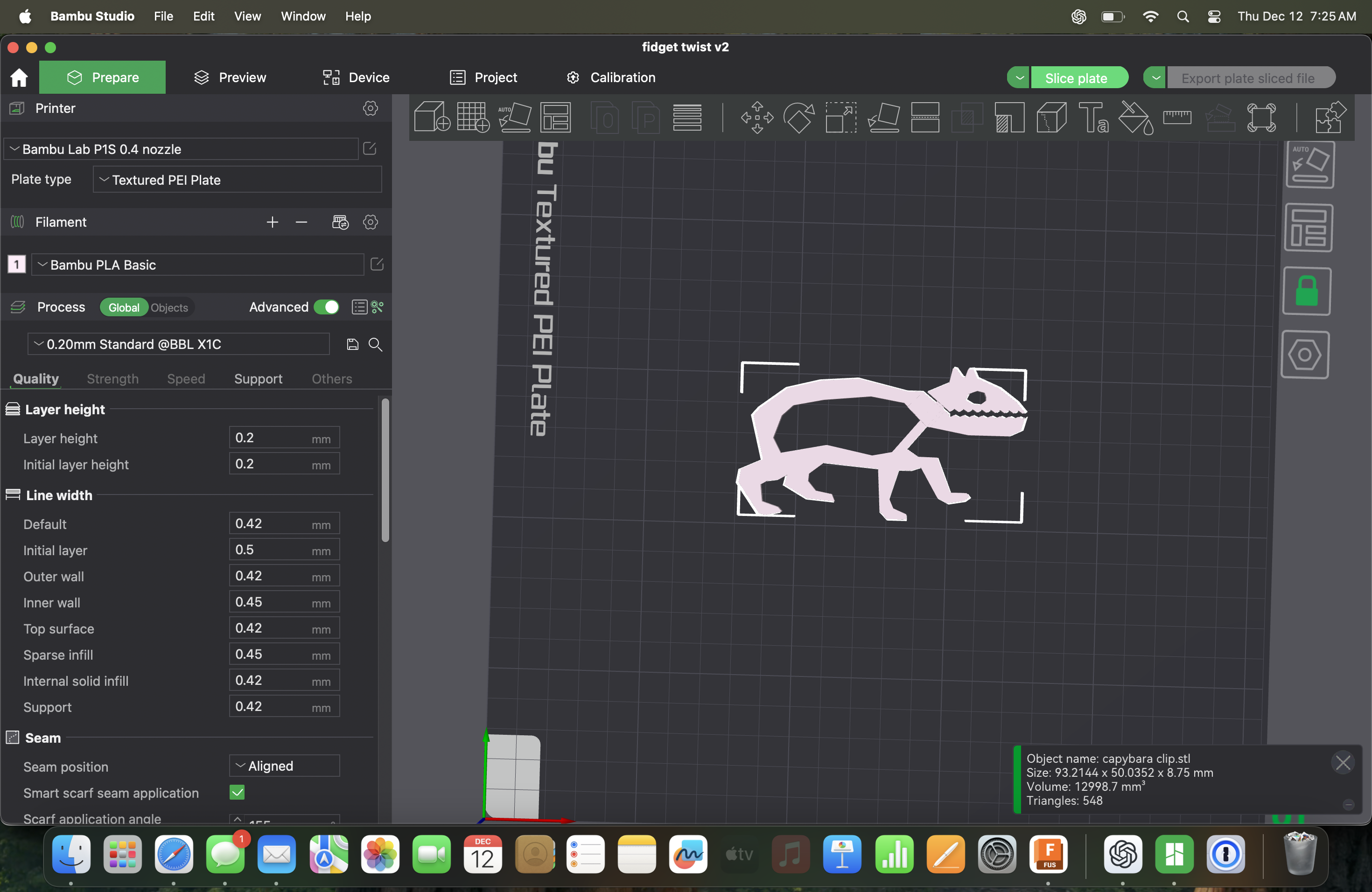The height and width of the screenshot is (892, 1372).
Task: Open the plate settings hexagon icon
Action: (1305, 355)
